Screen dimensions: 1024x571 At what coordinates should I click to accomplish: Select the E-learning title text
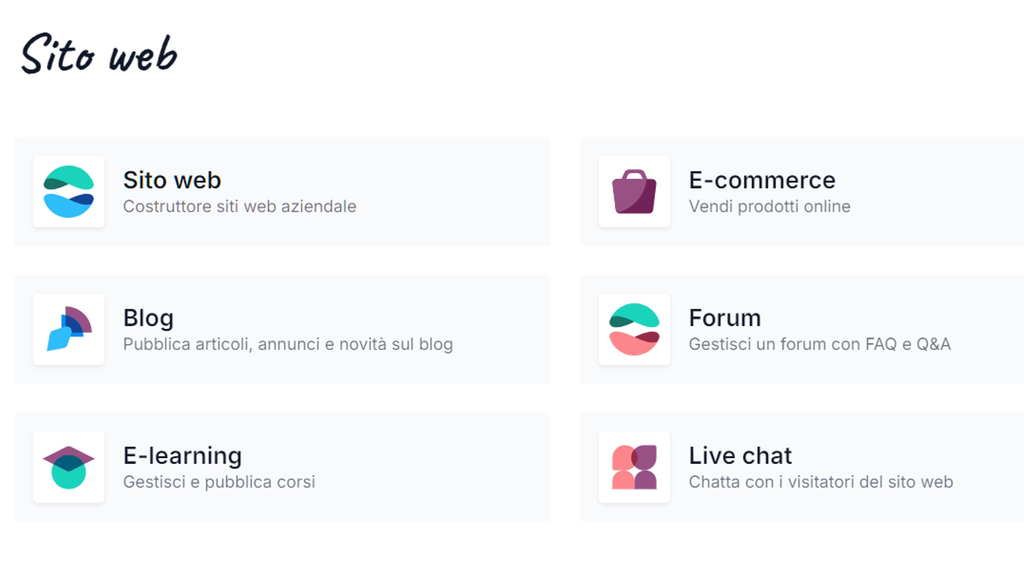[x=183, y=456]
